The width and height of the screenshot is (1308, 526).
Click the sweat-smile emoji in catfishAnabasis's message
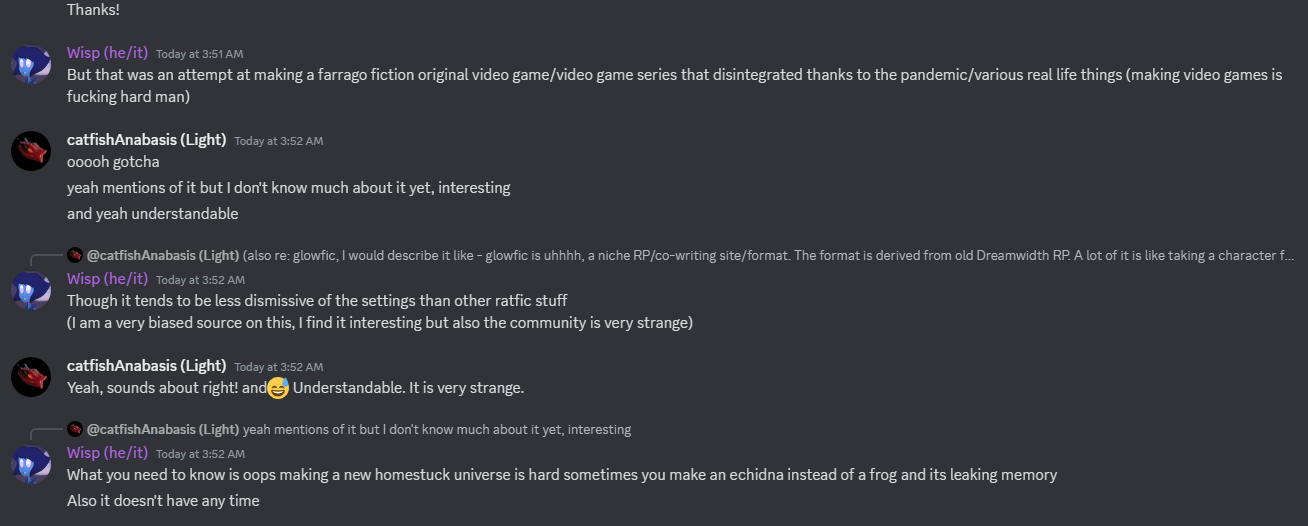pos(278,388)
